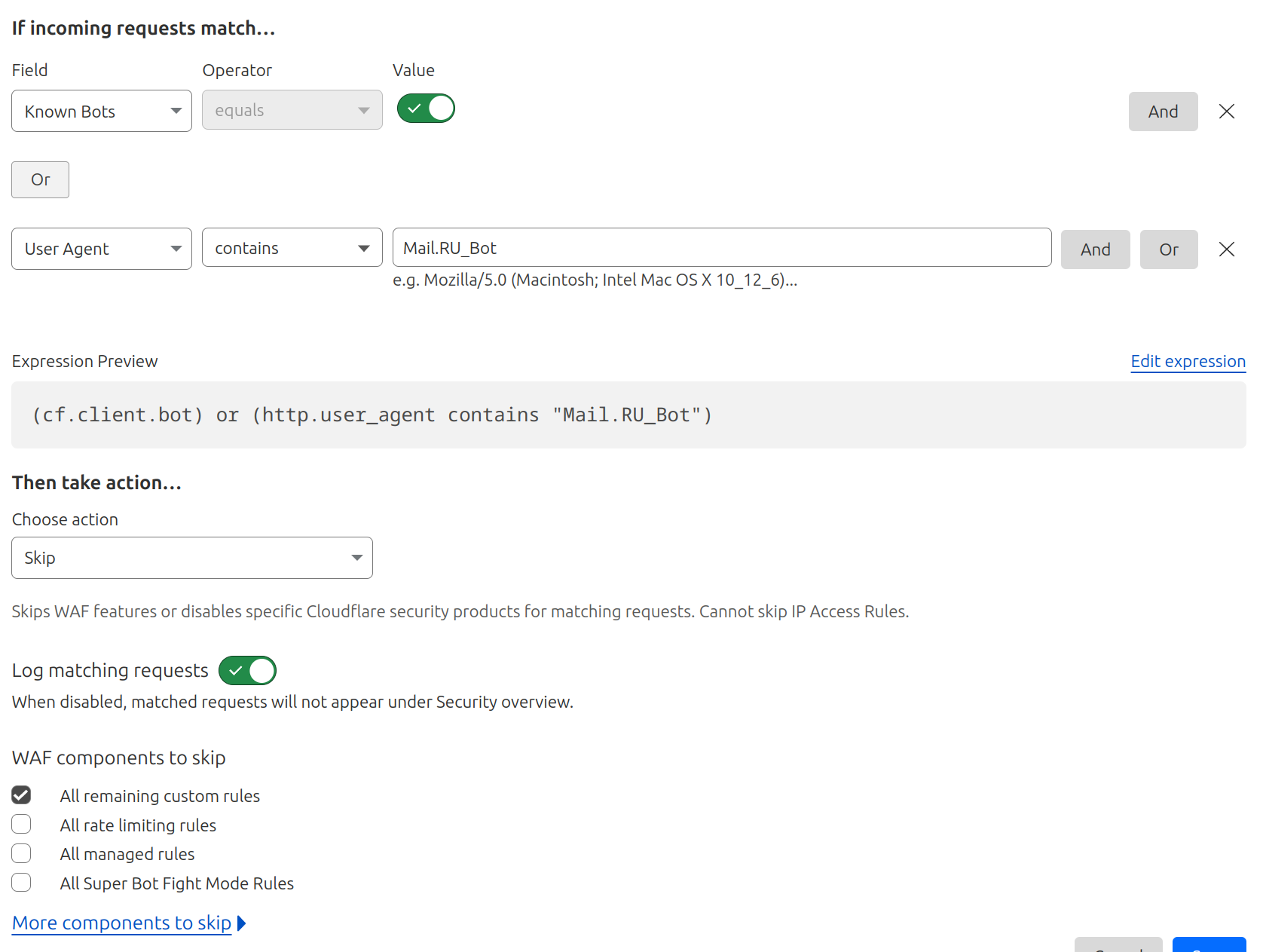This screenshot has width=1263, height=952.
Task: Open the Skip action dropdown
Action: click(x=192, y=558)
